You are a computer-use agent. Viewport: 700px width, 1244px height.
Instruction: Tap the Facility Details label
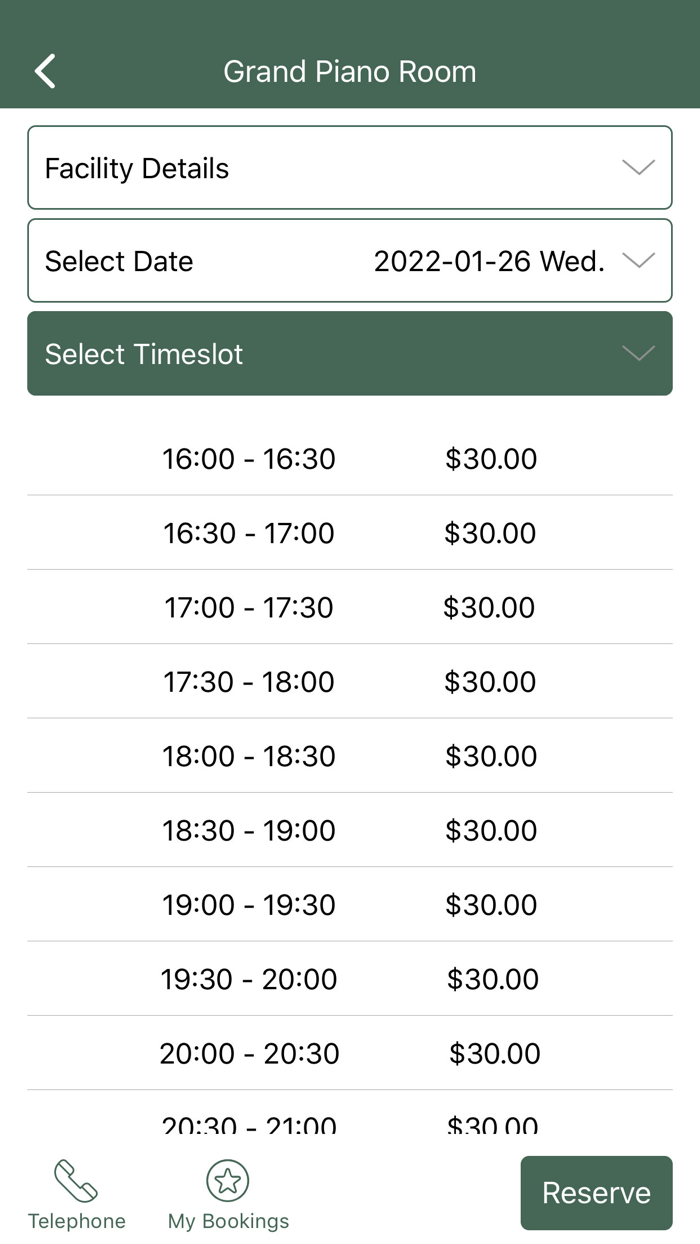click(x=137, y=168)
